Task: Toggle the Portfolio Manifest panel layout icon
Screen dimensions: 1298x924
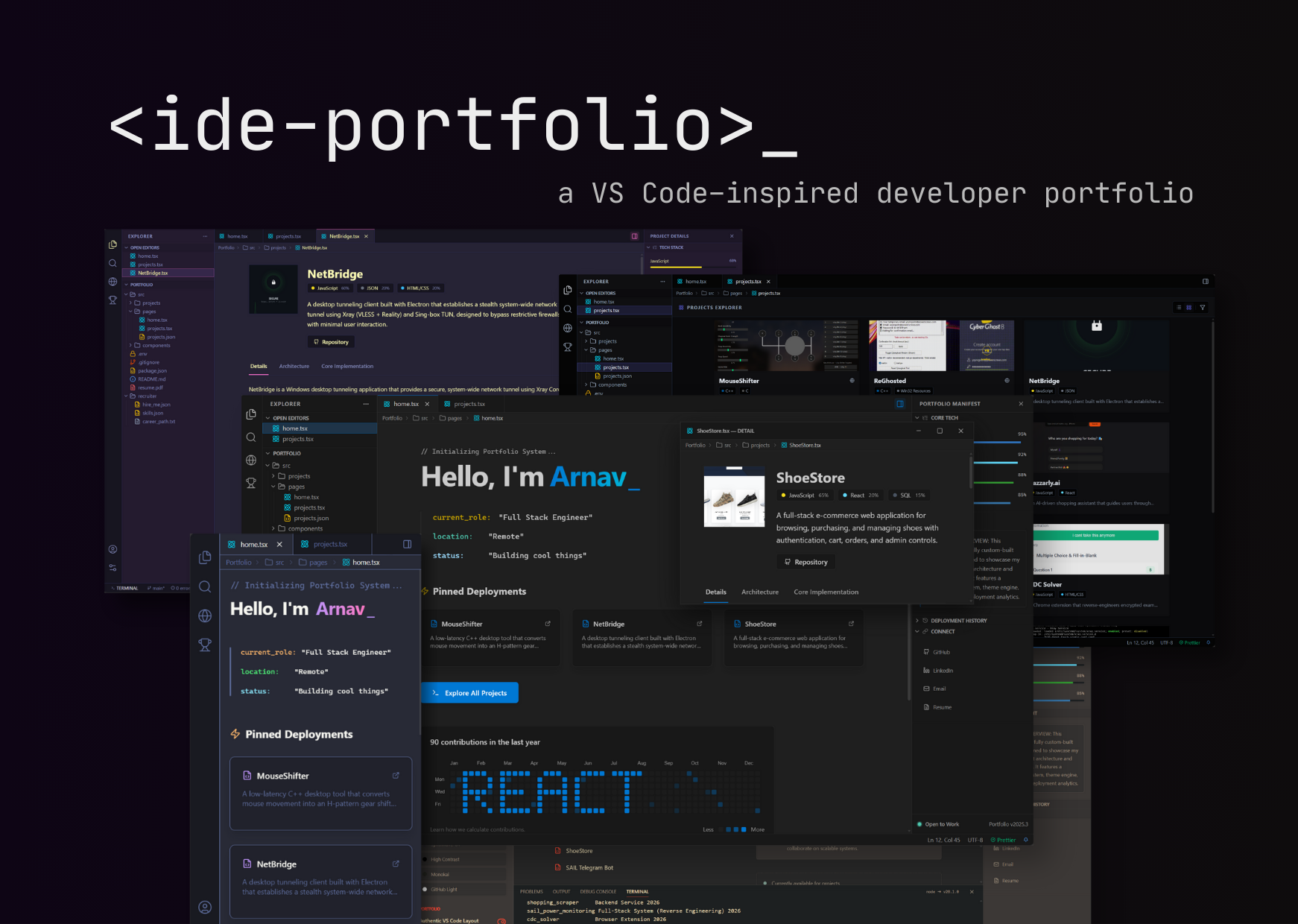Action: (x=900, y=404)
